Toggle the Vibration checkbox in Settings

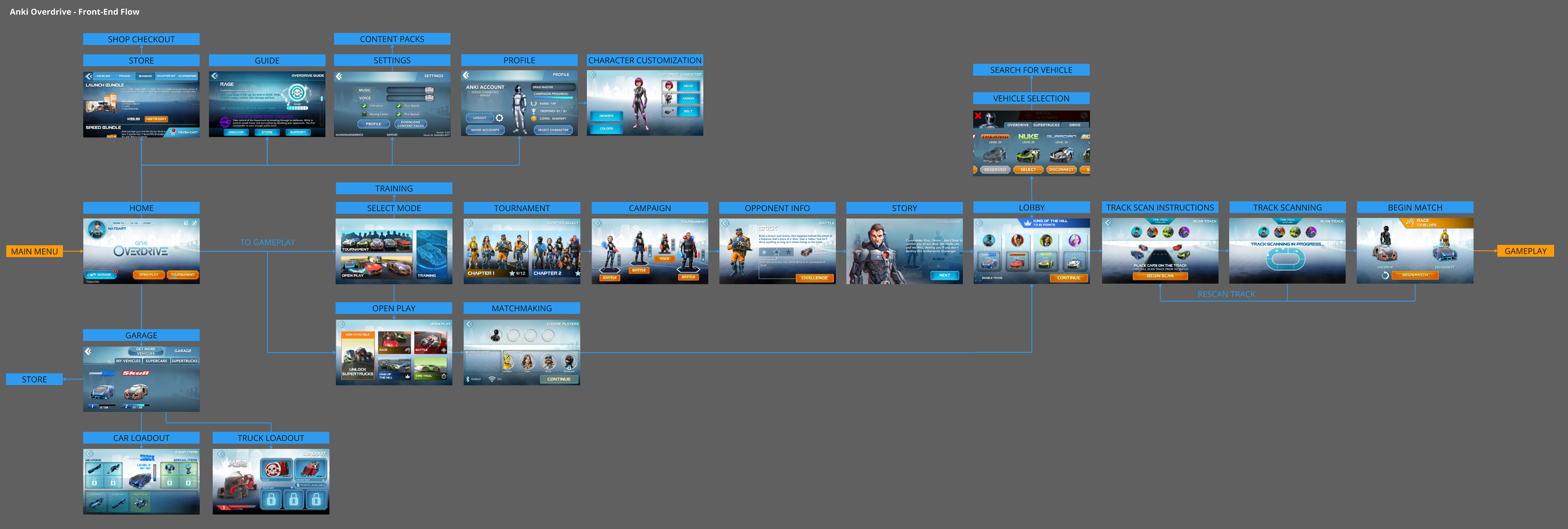(x=365, y=106)
